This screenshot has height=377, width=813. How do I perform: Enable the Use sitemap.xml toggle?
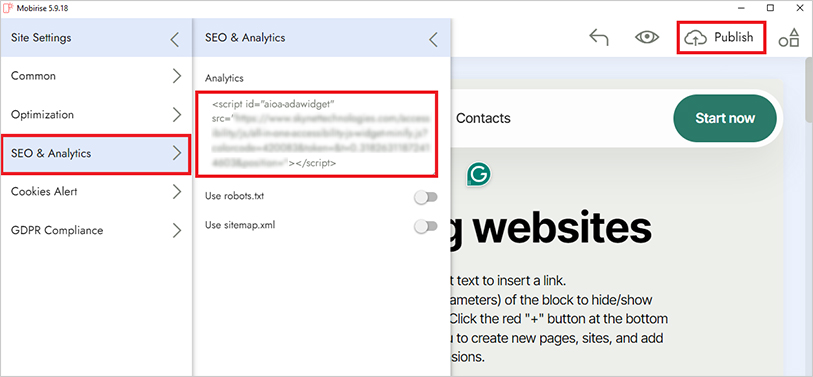click(426, 226)
